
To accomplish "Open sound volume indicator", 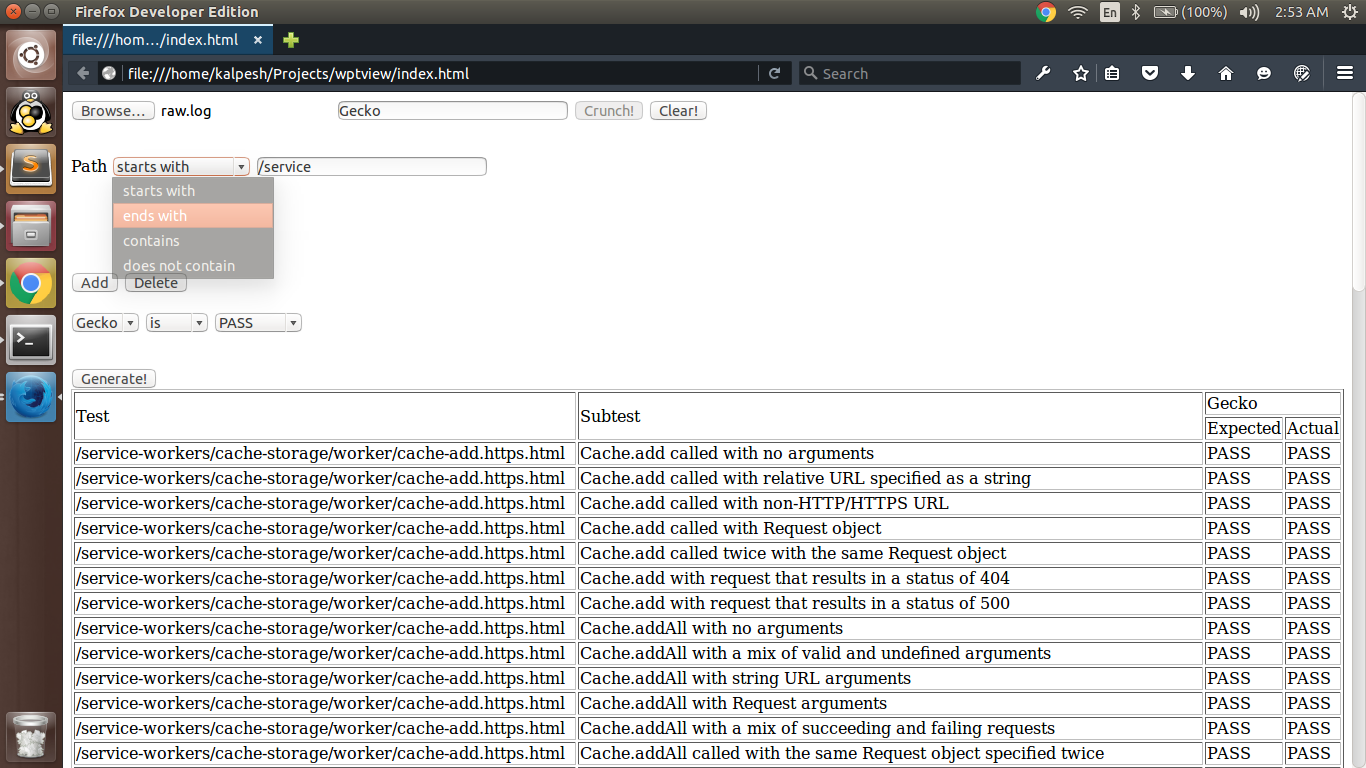I will coord(1249,12).
